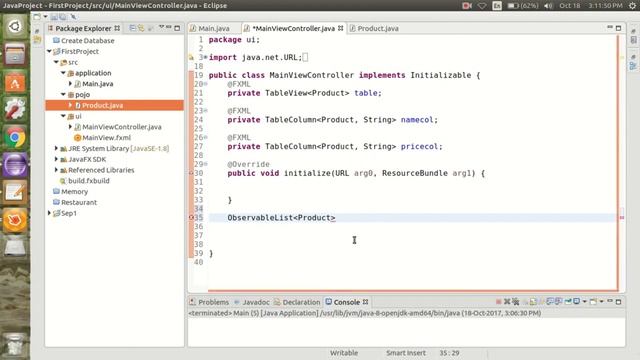The height and width of the screenshot is (360, 640).
Task: Click the Terminate button in Console toolbar
Action: [498, 302]
